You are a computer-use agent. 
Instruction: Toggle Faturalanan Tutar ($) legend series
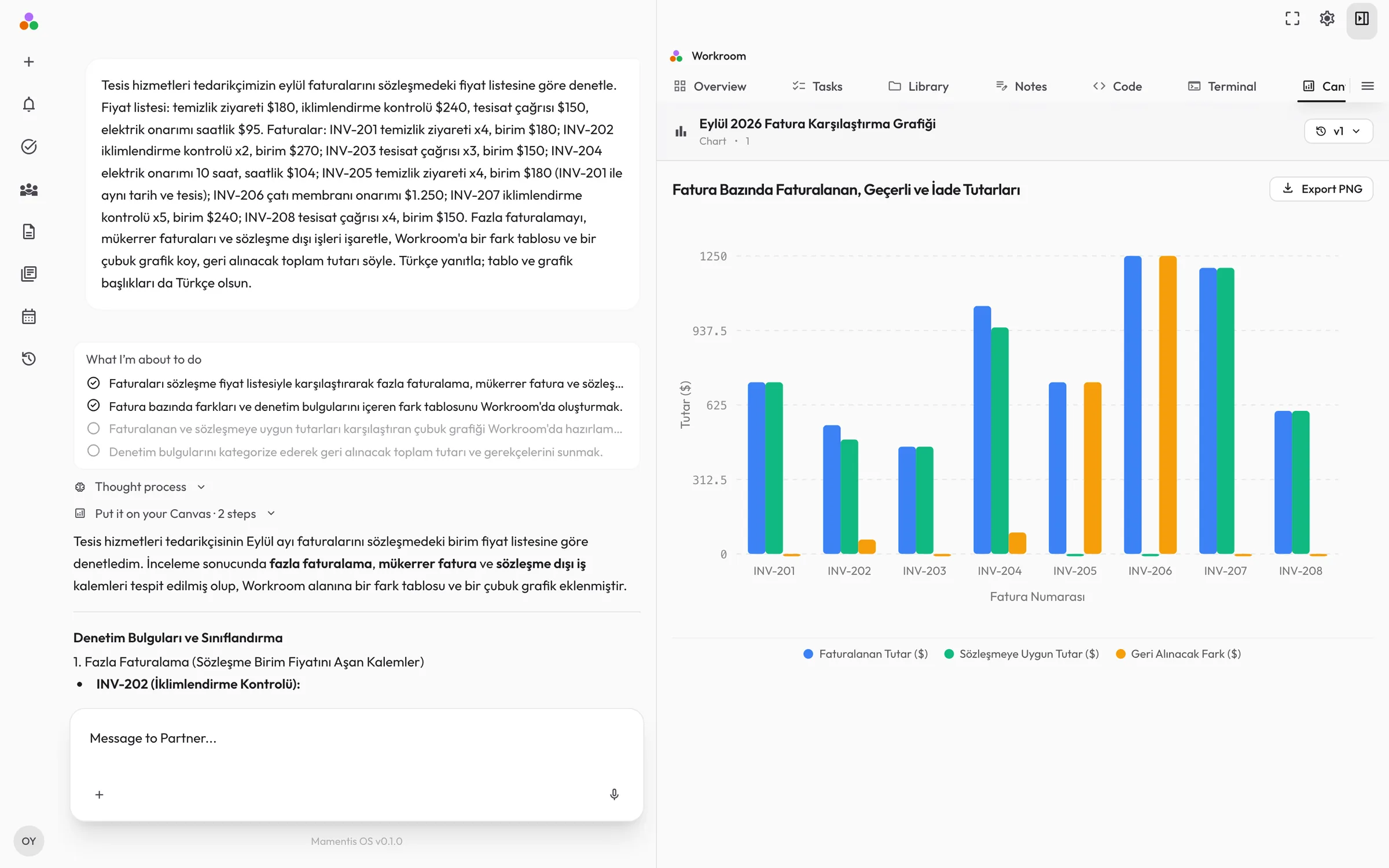pos(865,654)
